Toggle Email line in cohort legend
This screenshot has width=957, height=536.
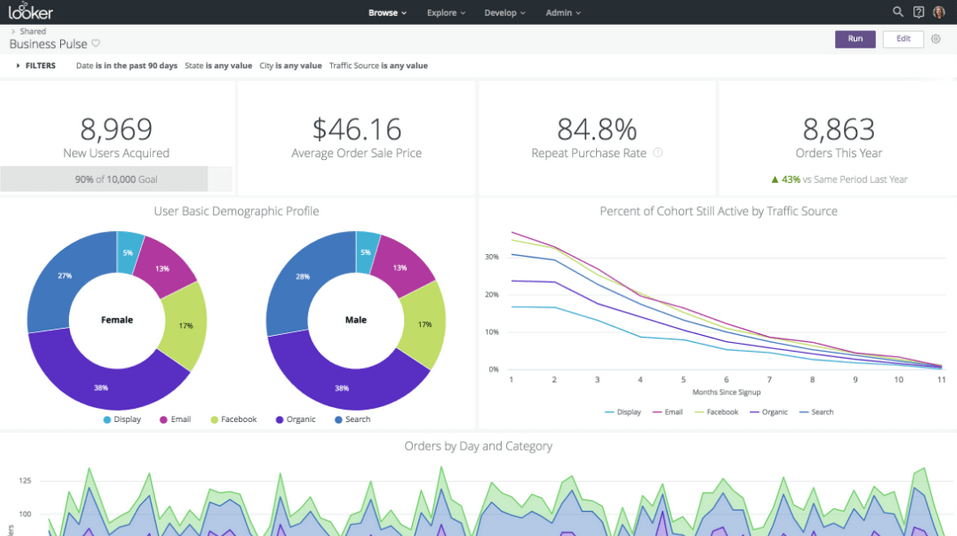[667, 412]
